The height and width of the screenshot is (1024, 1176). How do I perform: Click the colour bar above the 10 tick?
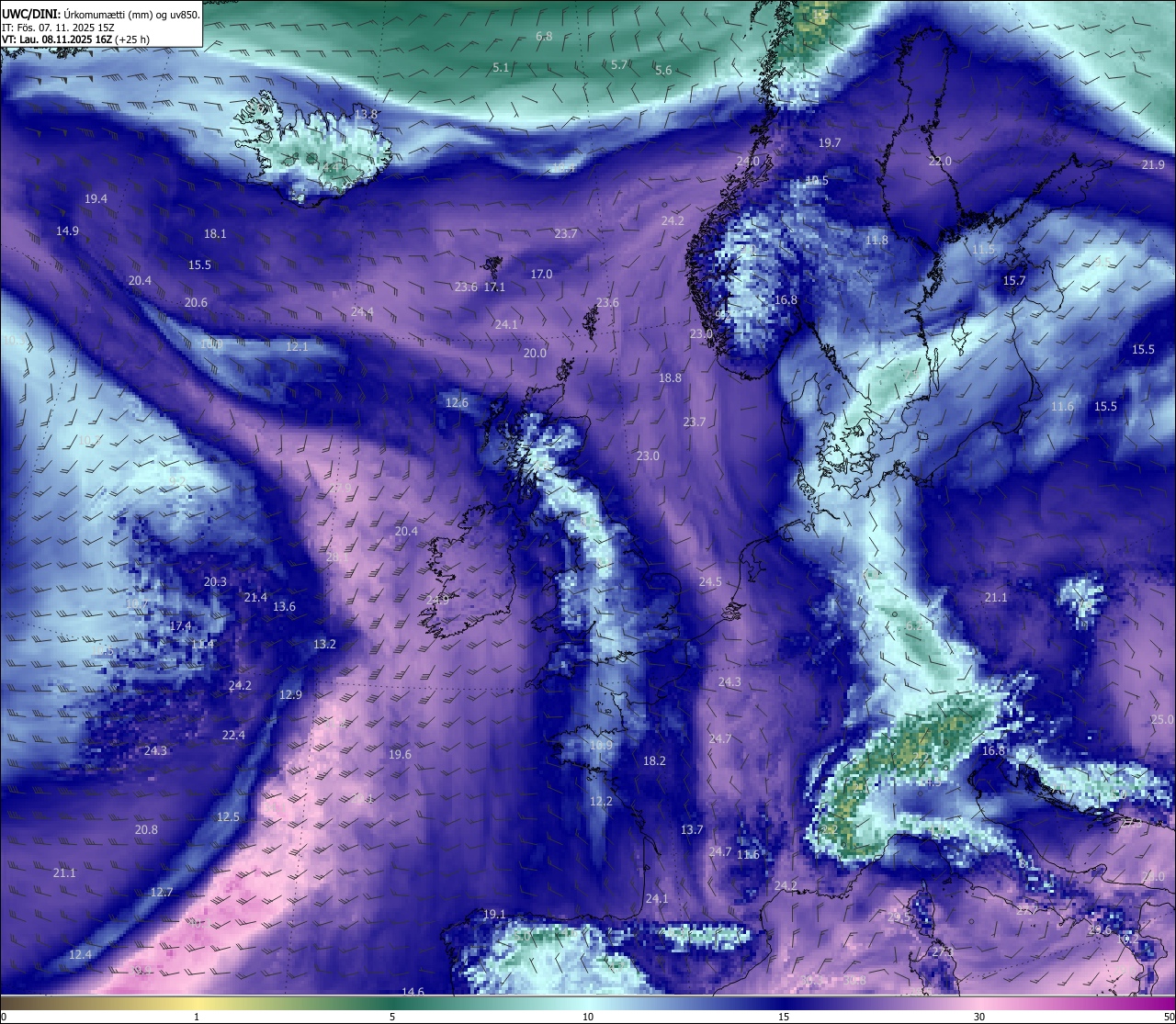pyautogui.click(x=588, y=1003)
